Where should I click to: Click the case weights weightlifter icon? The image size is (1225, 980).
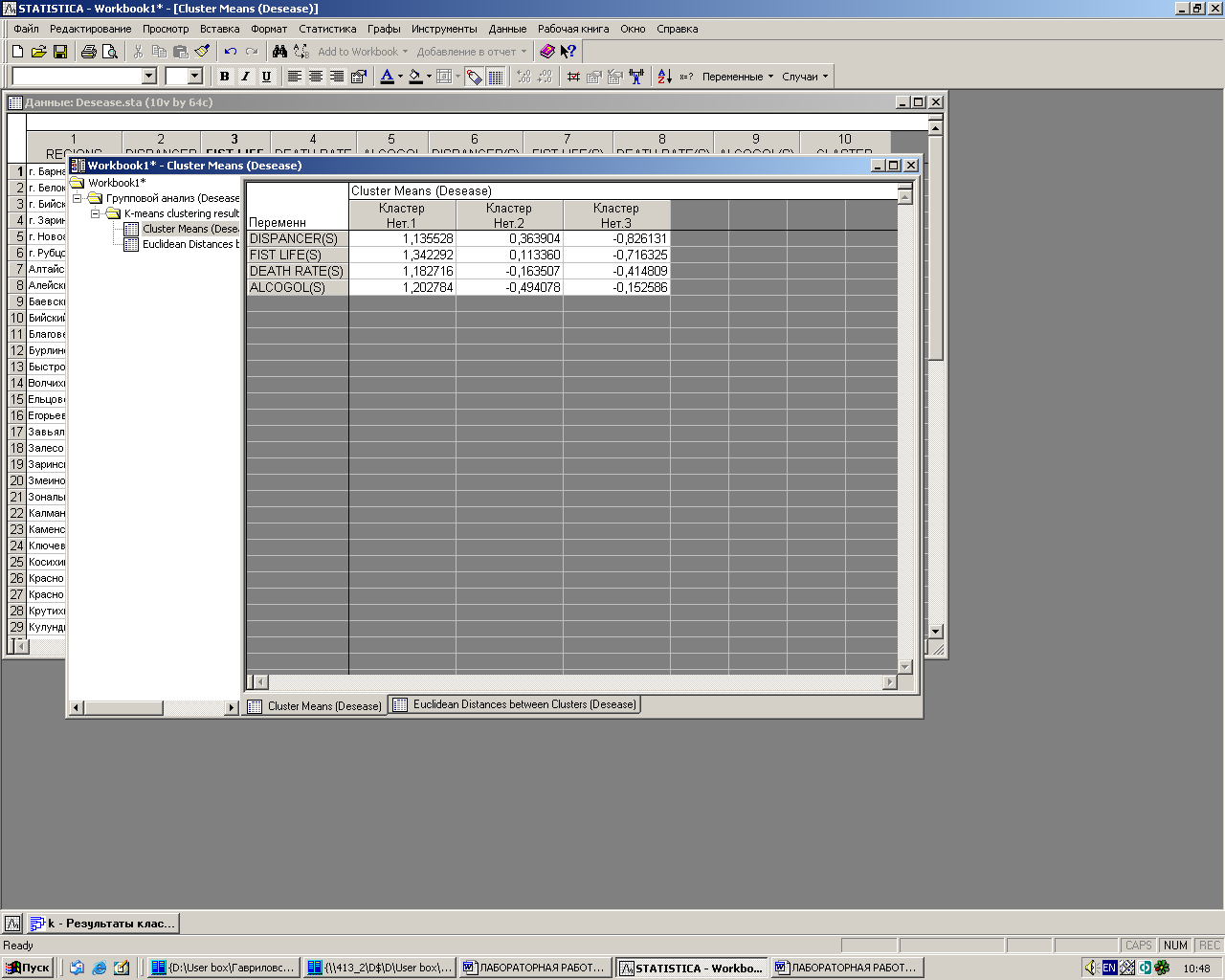(636, 77)
